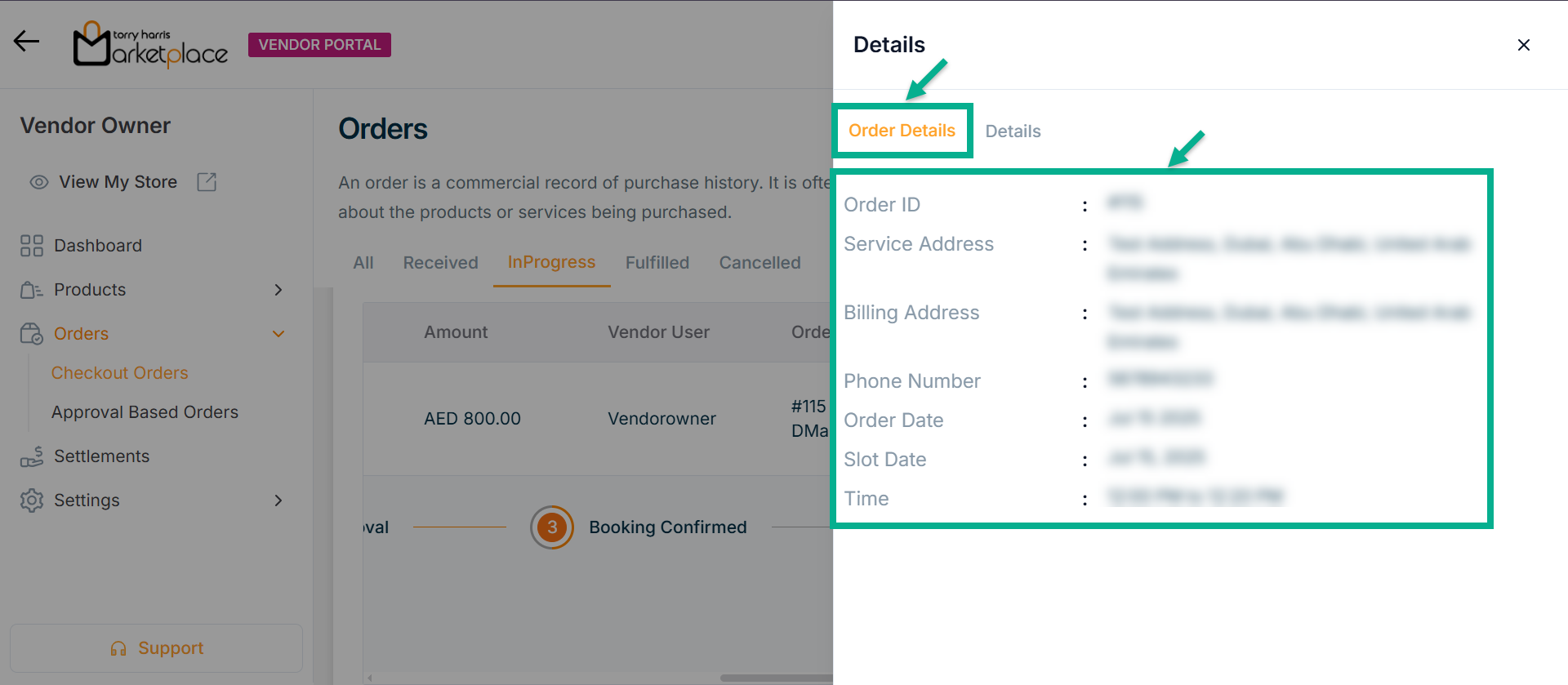Click the step 3 Booking Confirmed marker
Viewport: 1568px width, 685px height.
tap(552, 527)
